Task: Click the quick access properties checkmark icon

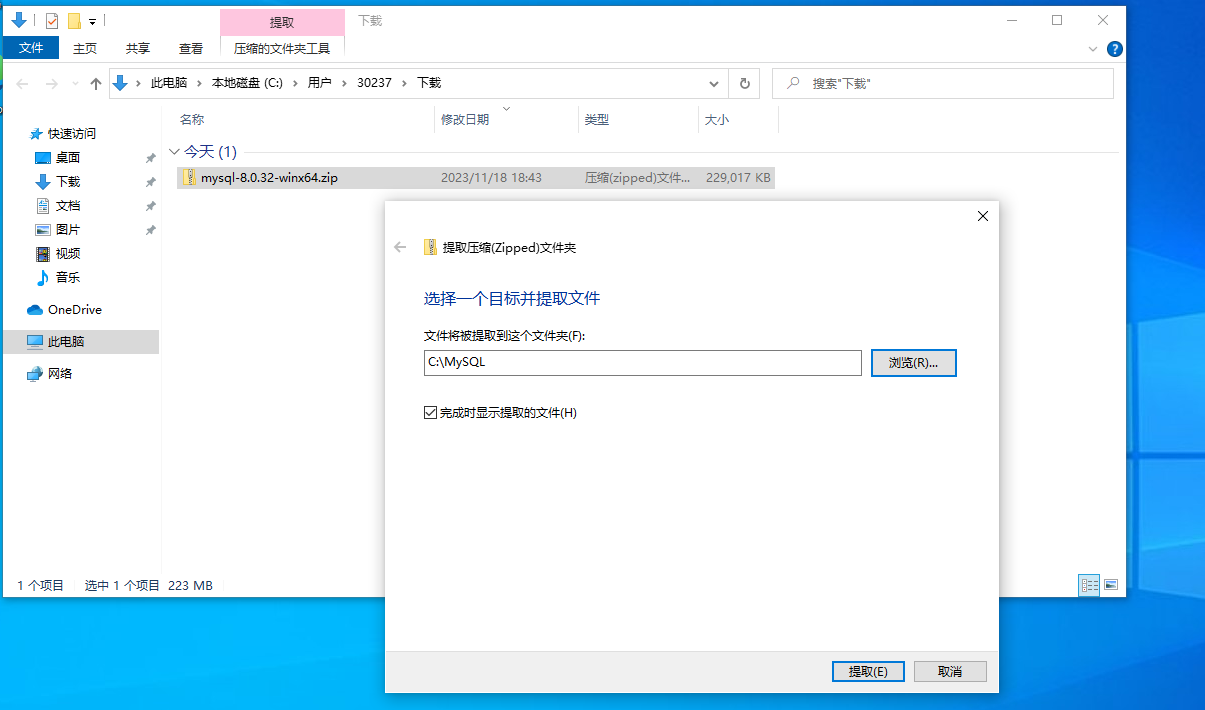Action: pos(52,20)
